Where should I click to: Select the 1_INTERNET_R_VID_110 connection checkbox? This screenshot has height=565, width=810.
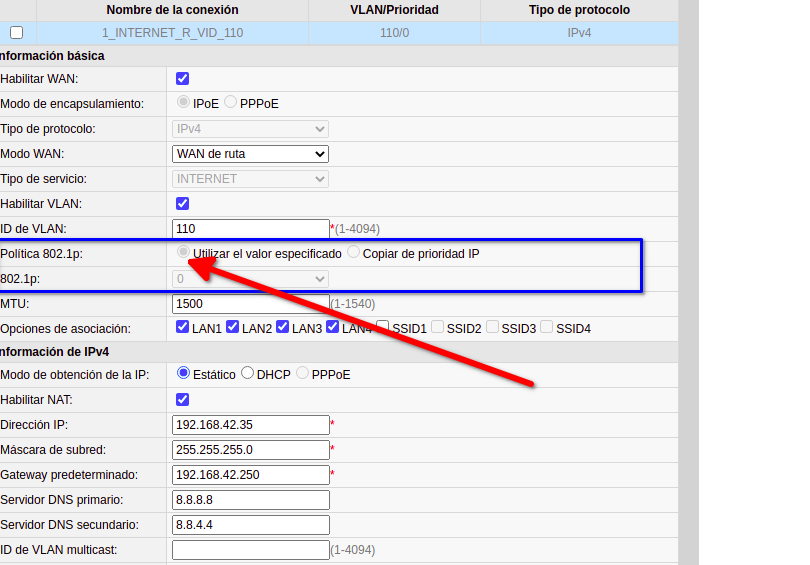16,33
